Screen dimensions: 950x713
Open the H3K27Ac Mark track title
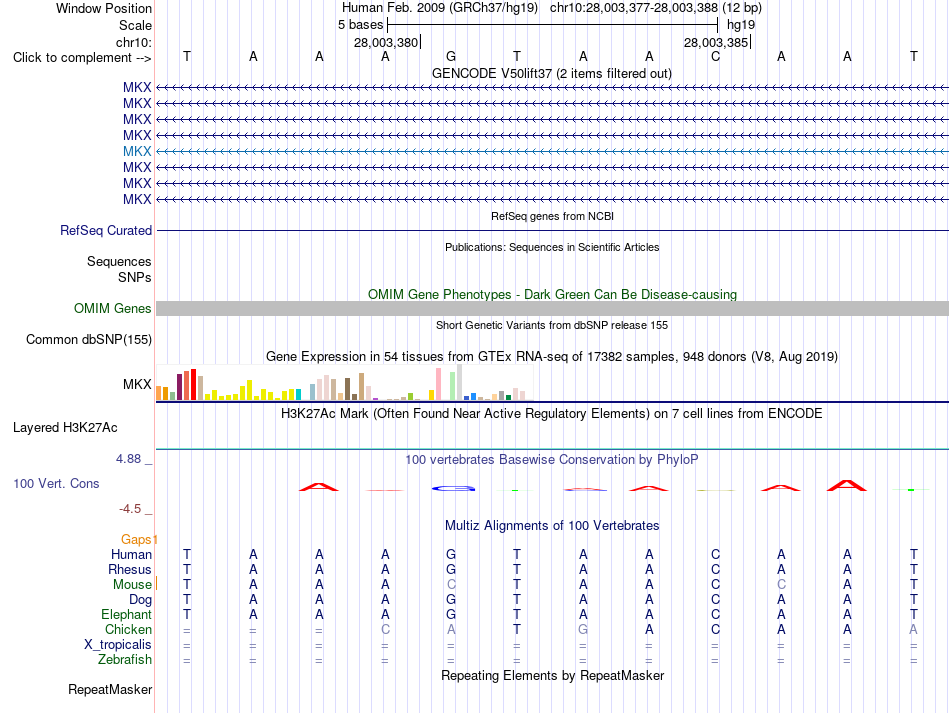click(x=552, y=414)
